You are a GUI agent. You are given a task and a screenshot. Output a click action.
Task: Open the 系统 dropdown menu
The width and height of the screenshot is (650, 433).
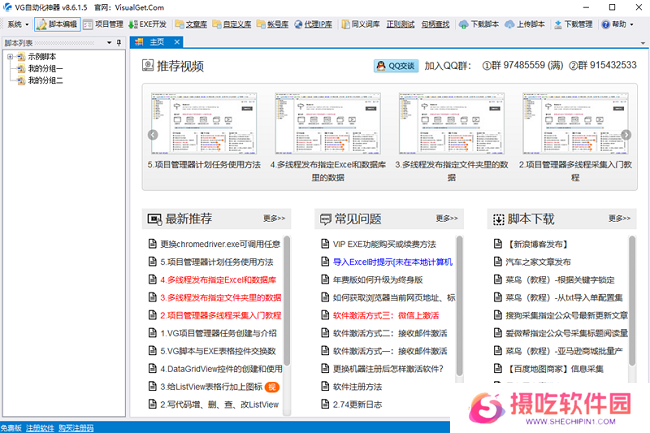point(18,24)
